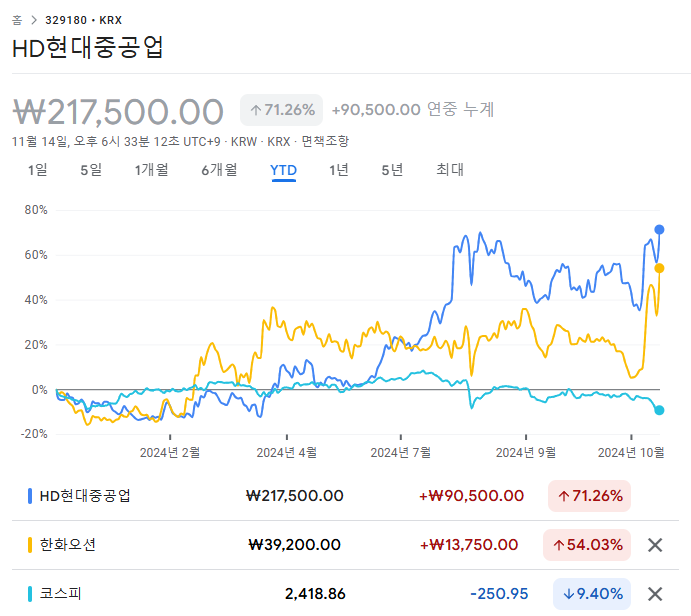
Task: Click the blue HD현대중공업 chart endpoint dot
Action: click(x=659, y=230)
